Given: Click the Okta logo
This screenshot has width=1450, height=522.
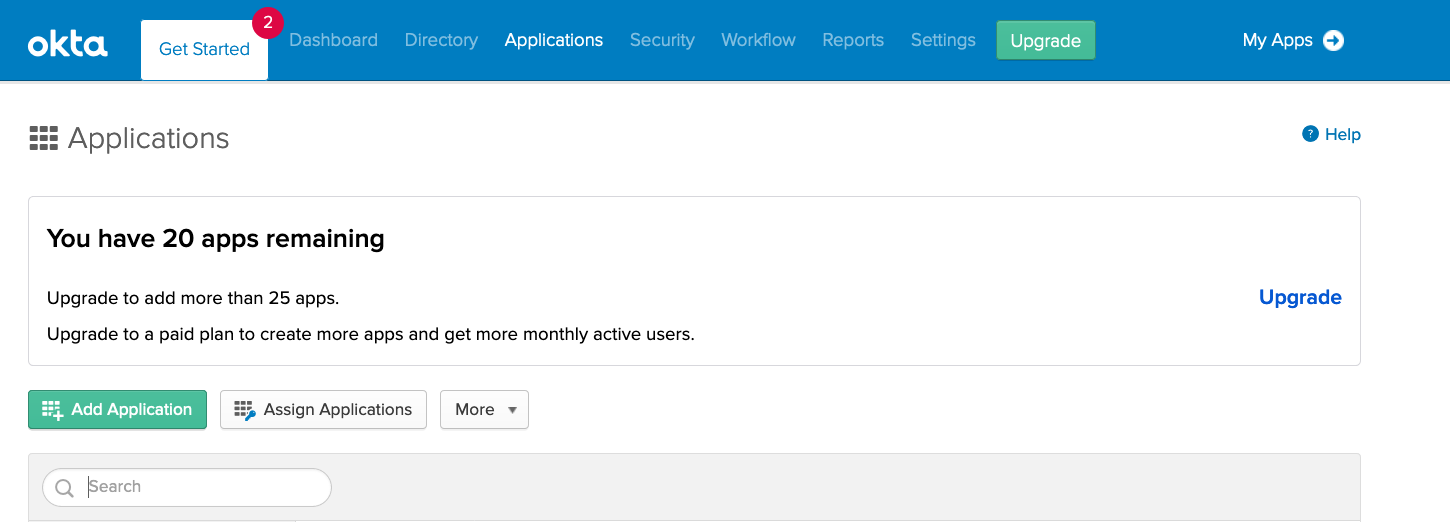Looking at the screenshot, I should 67,43.
